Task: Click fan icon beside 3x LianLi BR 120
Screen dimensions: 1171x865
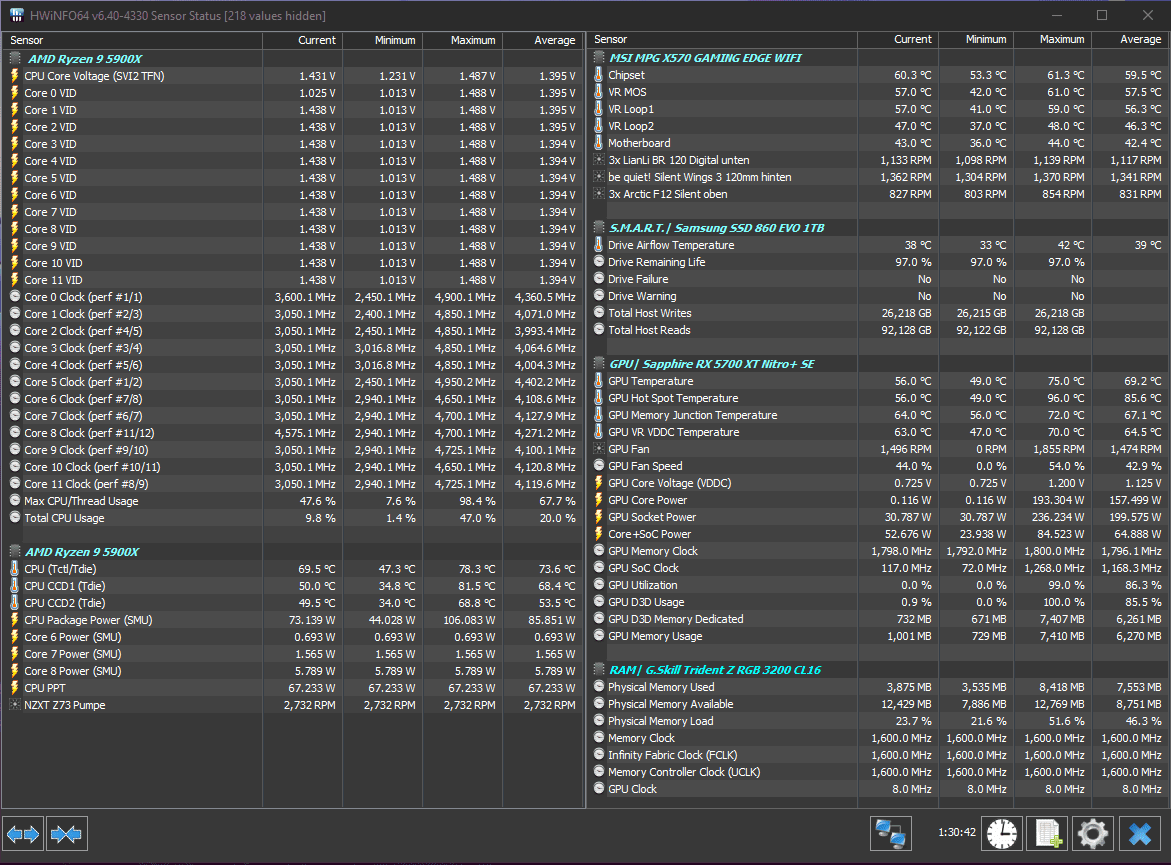Action: (x=599, y=160)
